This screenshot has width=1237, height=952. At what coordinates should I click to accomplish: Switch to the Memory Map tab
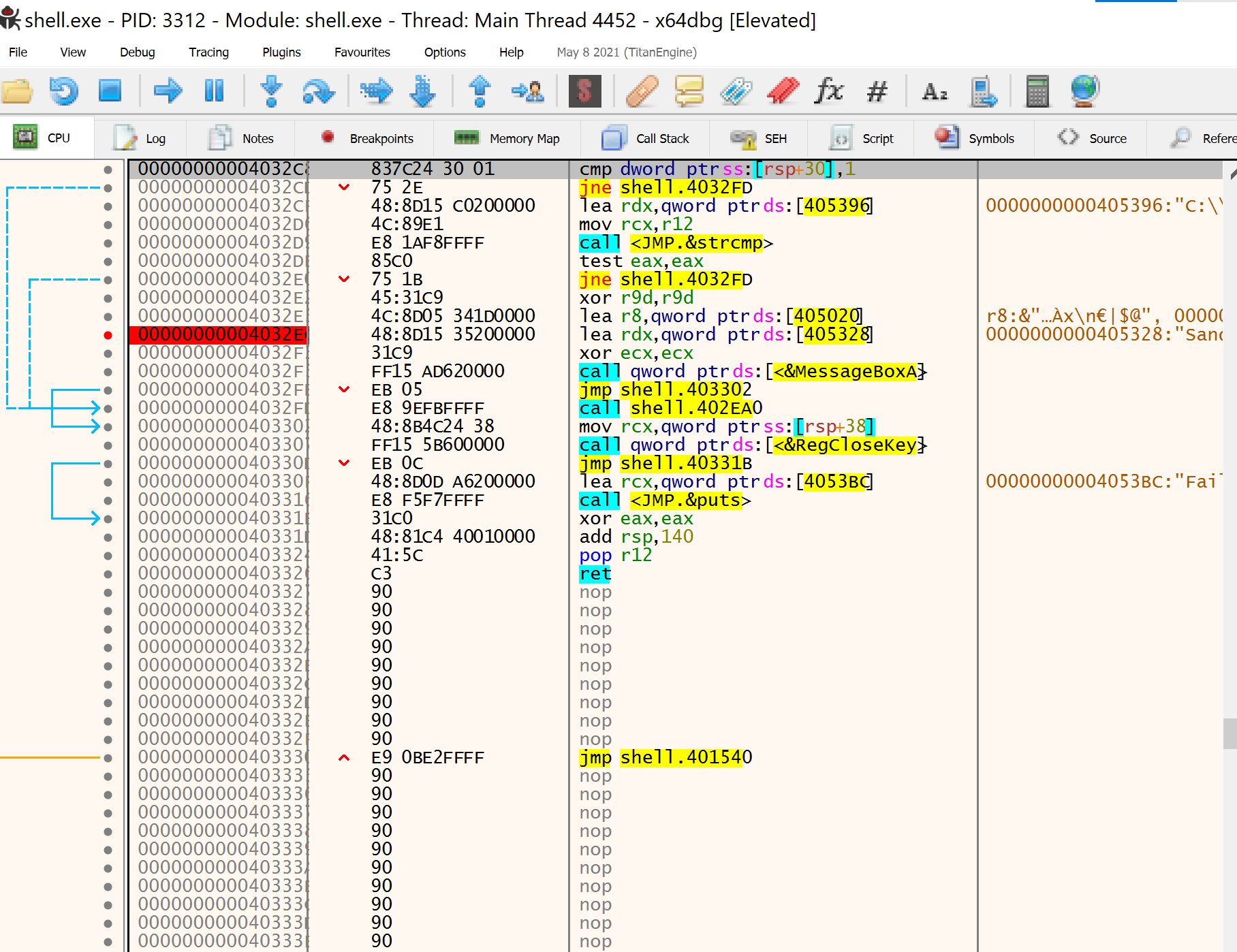507,138
